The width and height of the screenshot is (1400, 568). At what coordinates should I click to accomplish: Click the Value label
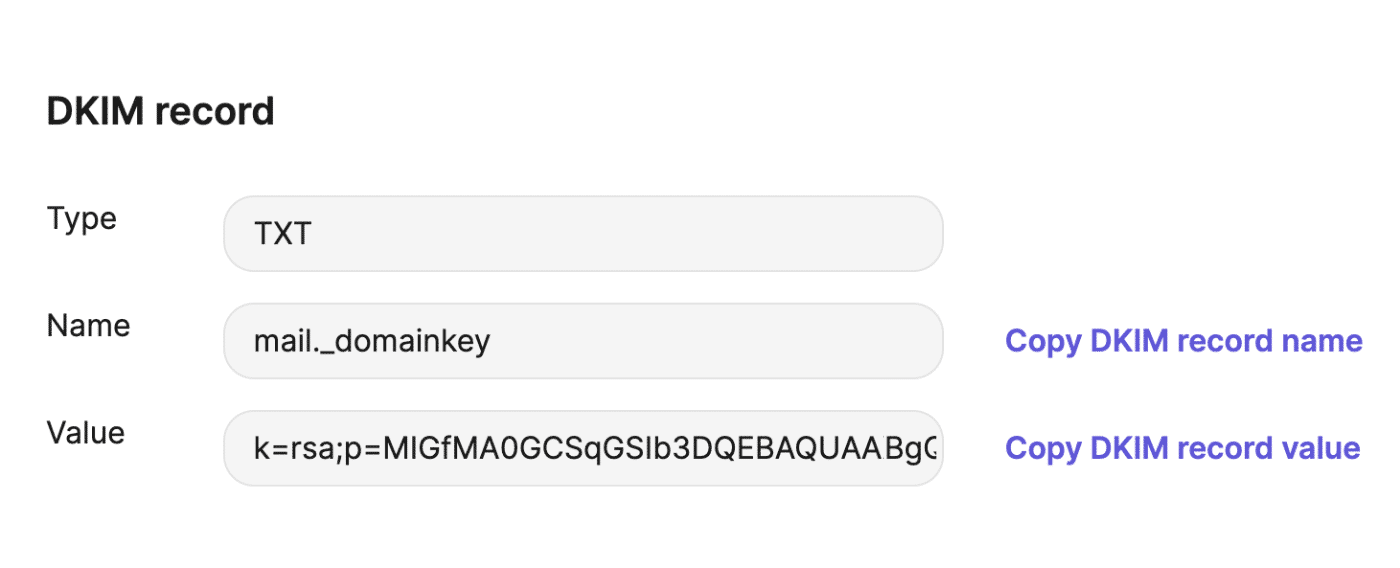coord(86,433)
